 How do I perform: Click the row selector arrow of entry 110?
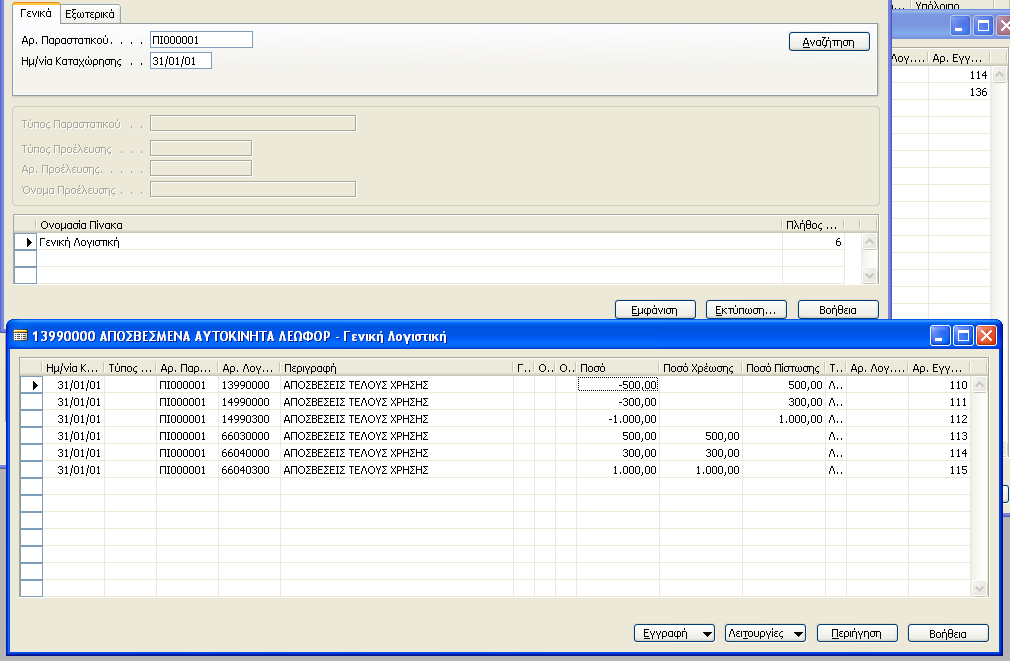(32, 385)
